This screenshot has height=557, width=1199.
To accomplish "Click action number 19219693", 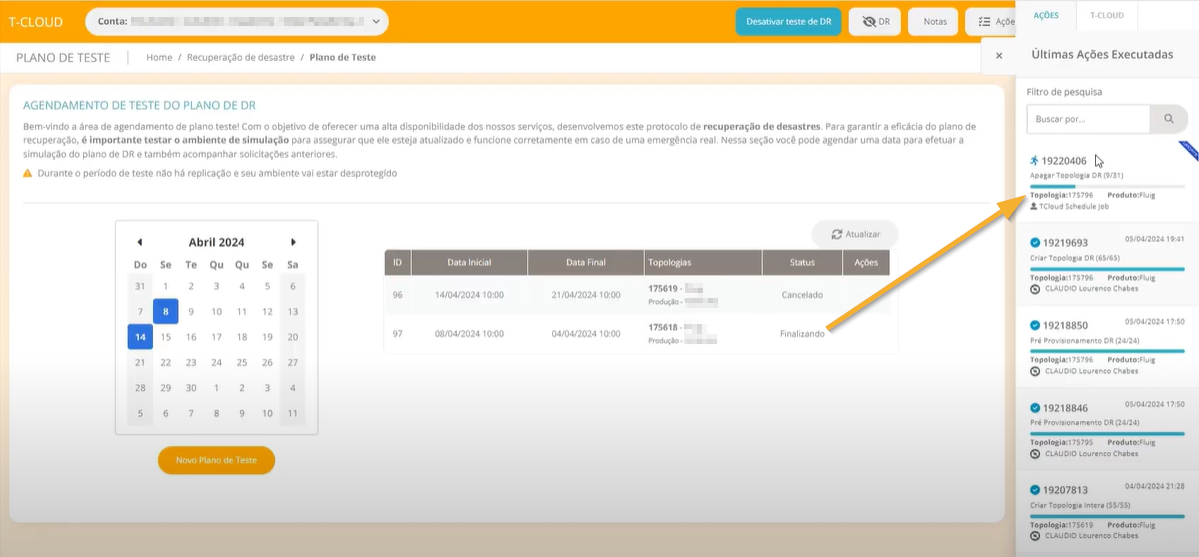I will pos(1065,243).
